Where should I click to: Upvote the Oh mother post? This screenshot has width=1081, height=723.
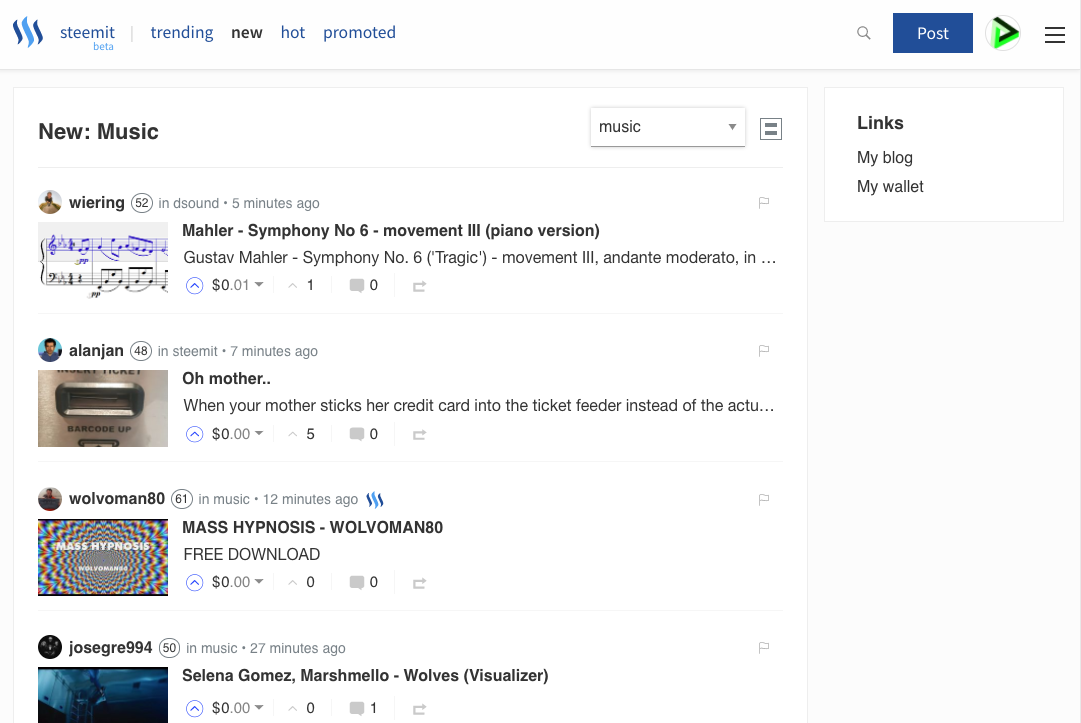(194, 434)
